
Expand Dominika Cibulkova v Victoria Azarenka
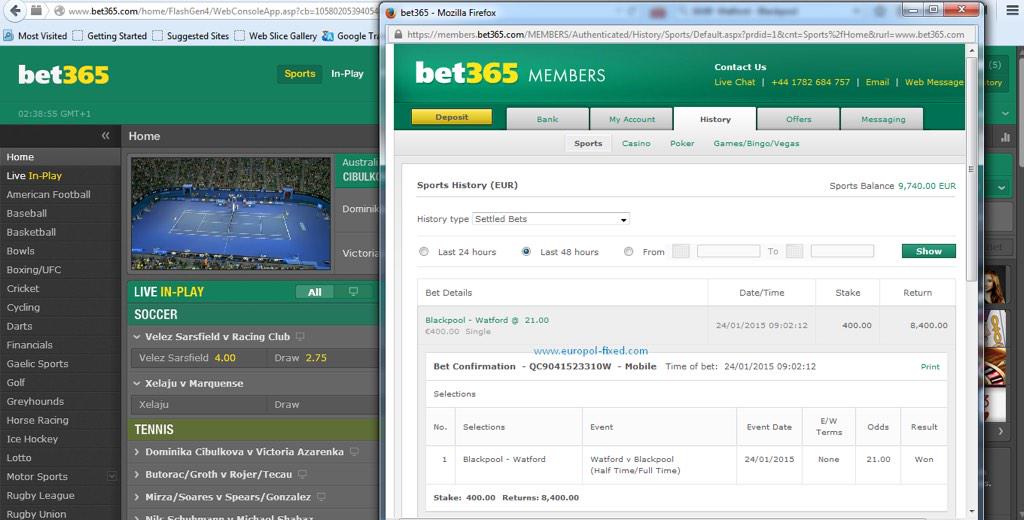click(136, 452)
